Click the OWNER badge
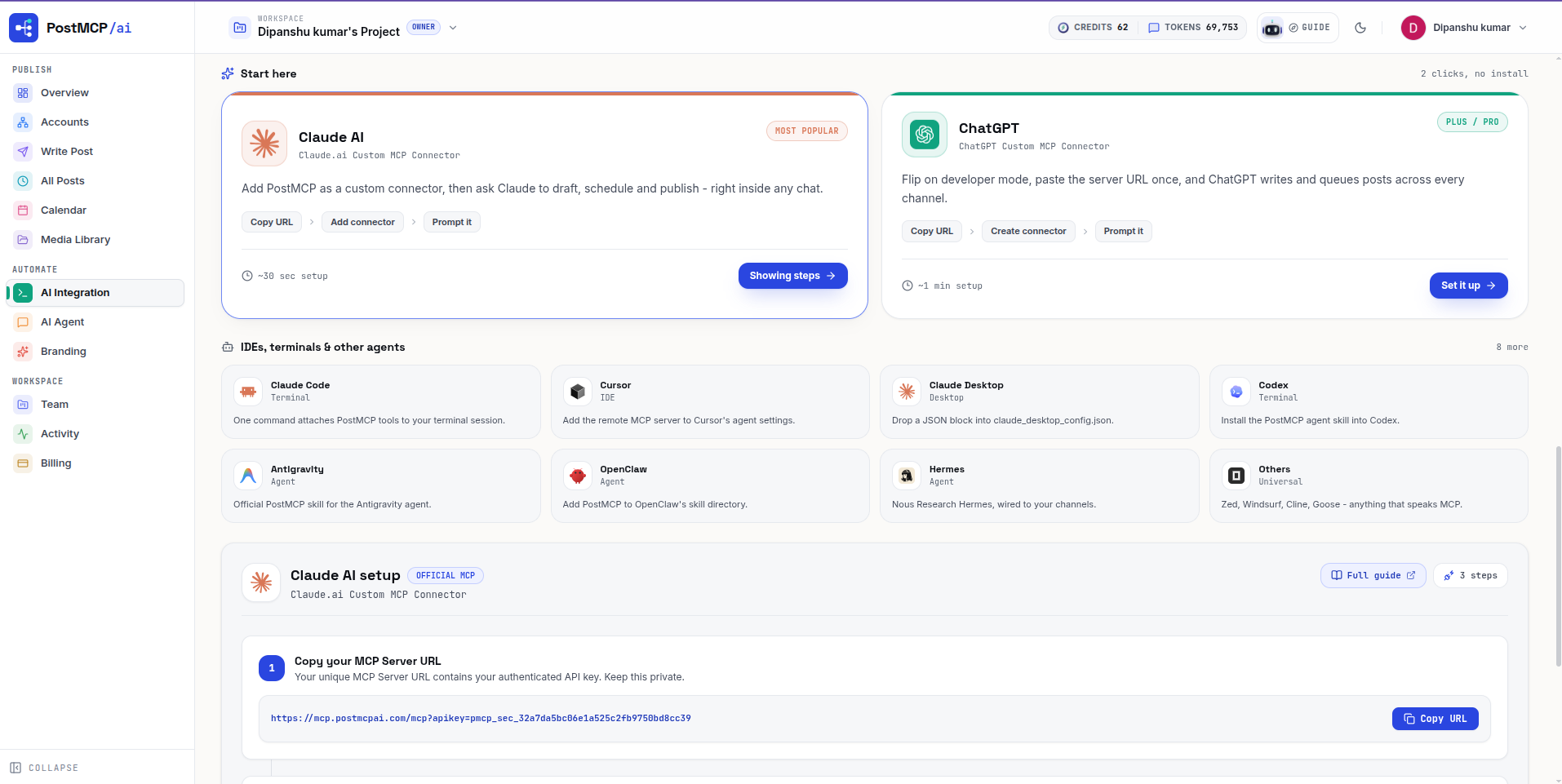Image resolution: width=1562 pixels, height=784 pixels. click(x=424, y=27)
